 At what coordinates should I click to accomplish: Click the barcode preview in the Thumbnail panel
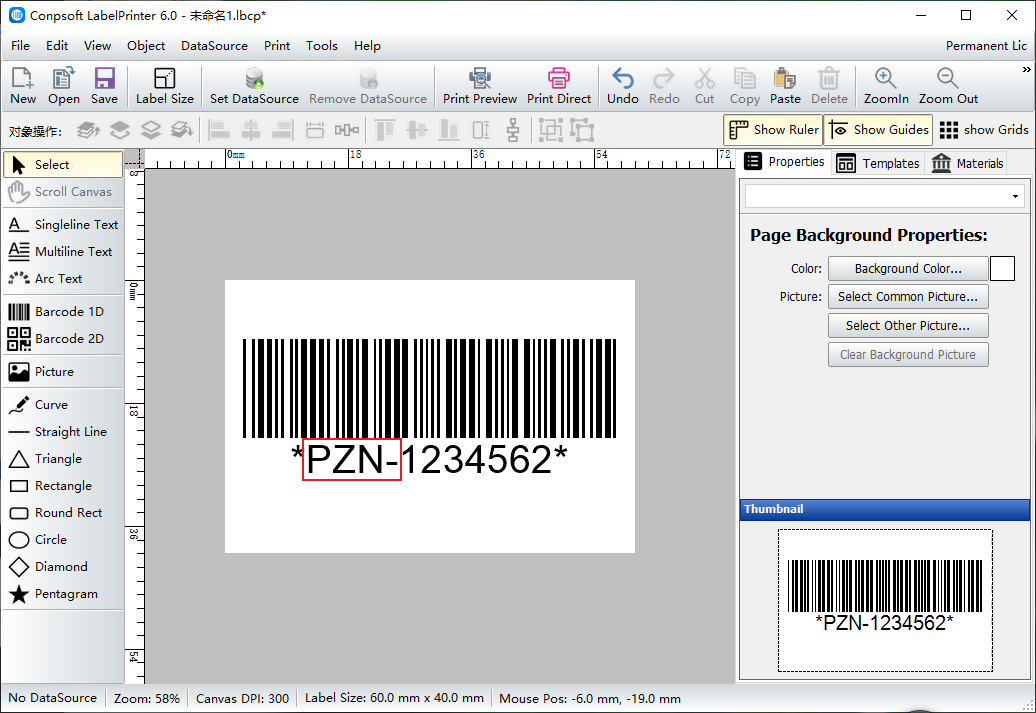point(885,600)
